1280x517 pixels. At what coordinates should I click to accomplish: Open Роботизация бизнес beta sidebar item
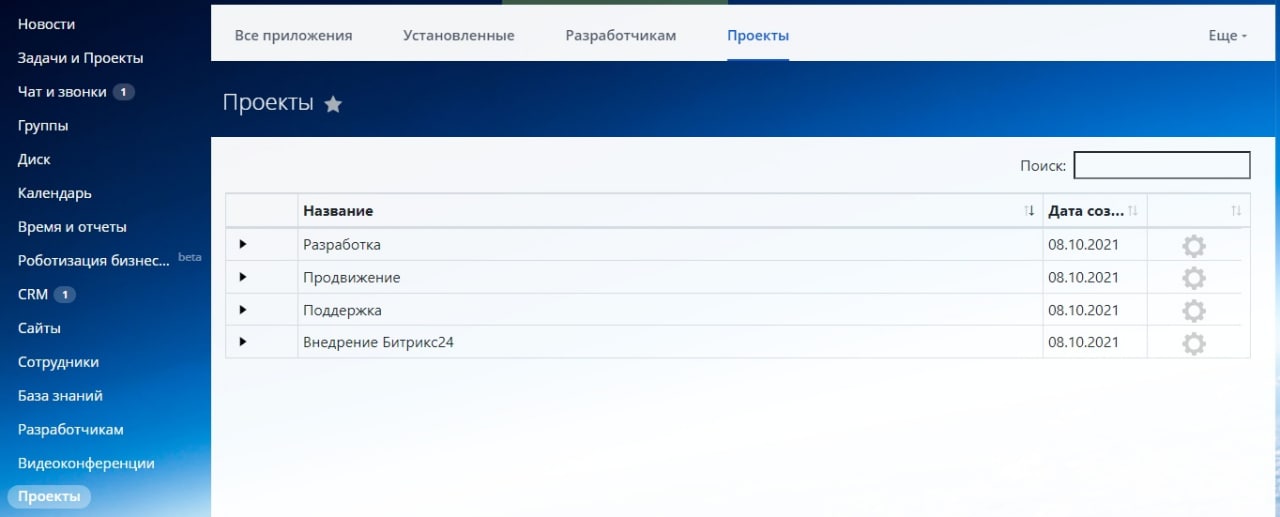click(x=94, y=261)
